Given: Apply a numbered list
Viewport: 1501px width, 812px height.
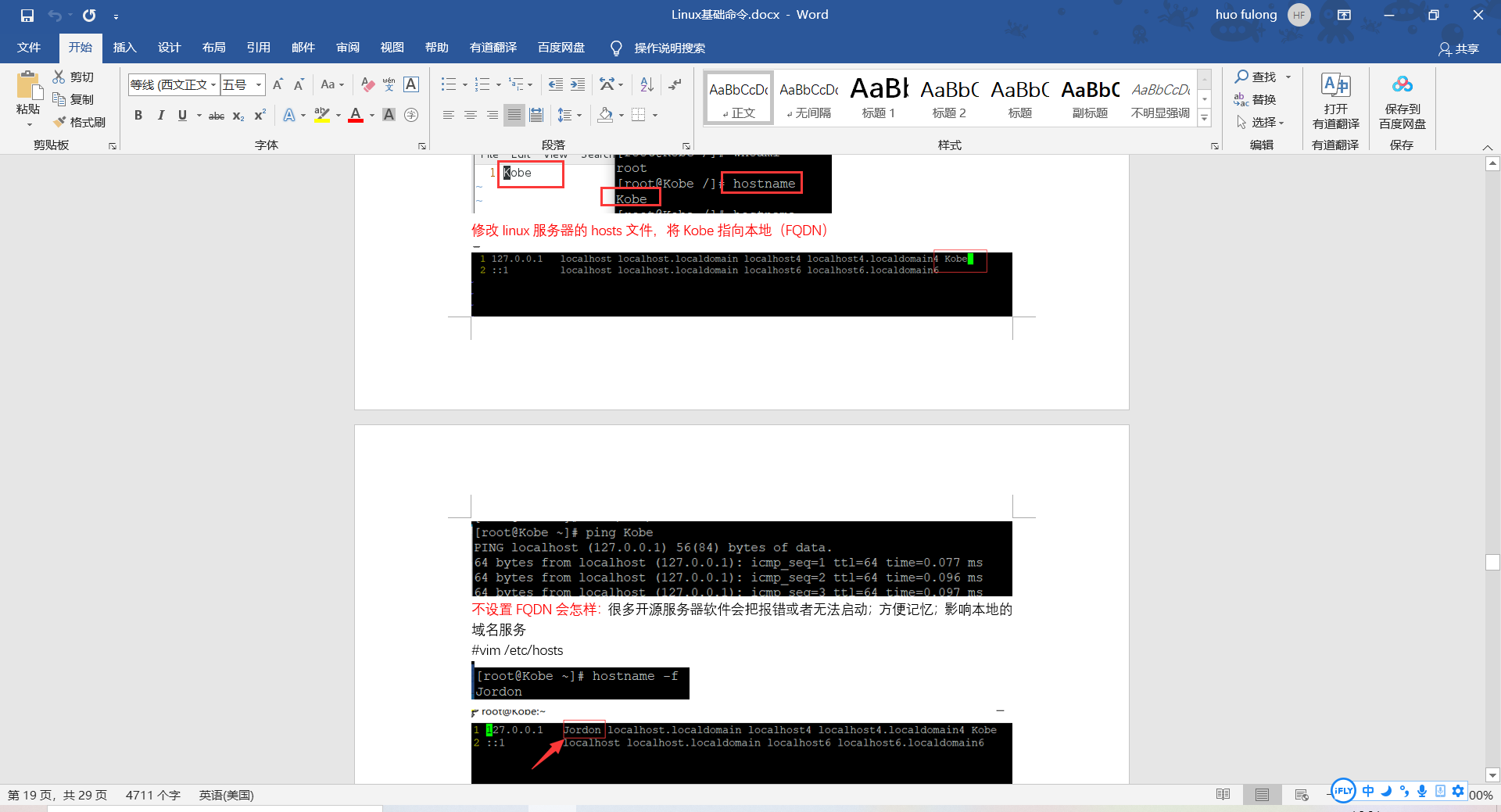Looking at the screenshot, I should pyautogui.click(x=482, y=84).
